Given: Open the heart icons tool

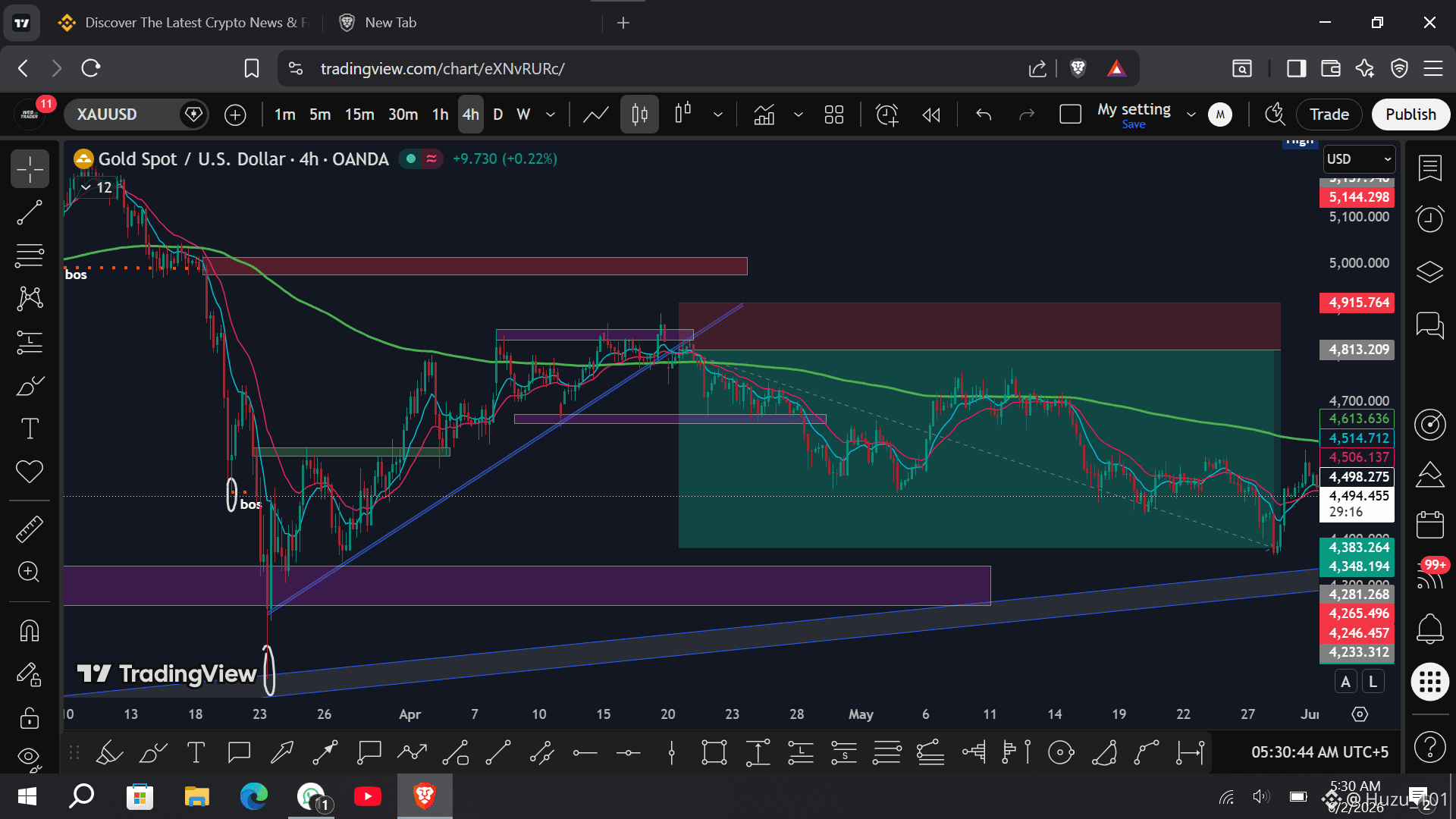Looking at the screenshot, I should pos(30,472).
